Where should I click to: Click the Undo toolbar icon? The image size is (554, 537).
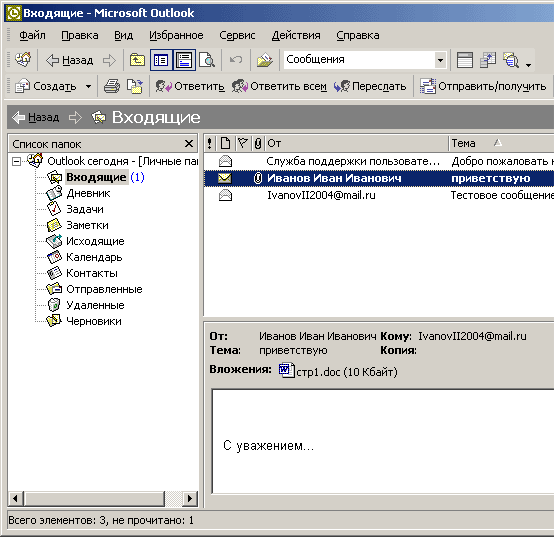click(x=236, y=60)
